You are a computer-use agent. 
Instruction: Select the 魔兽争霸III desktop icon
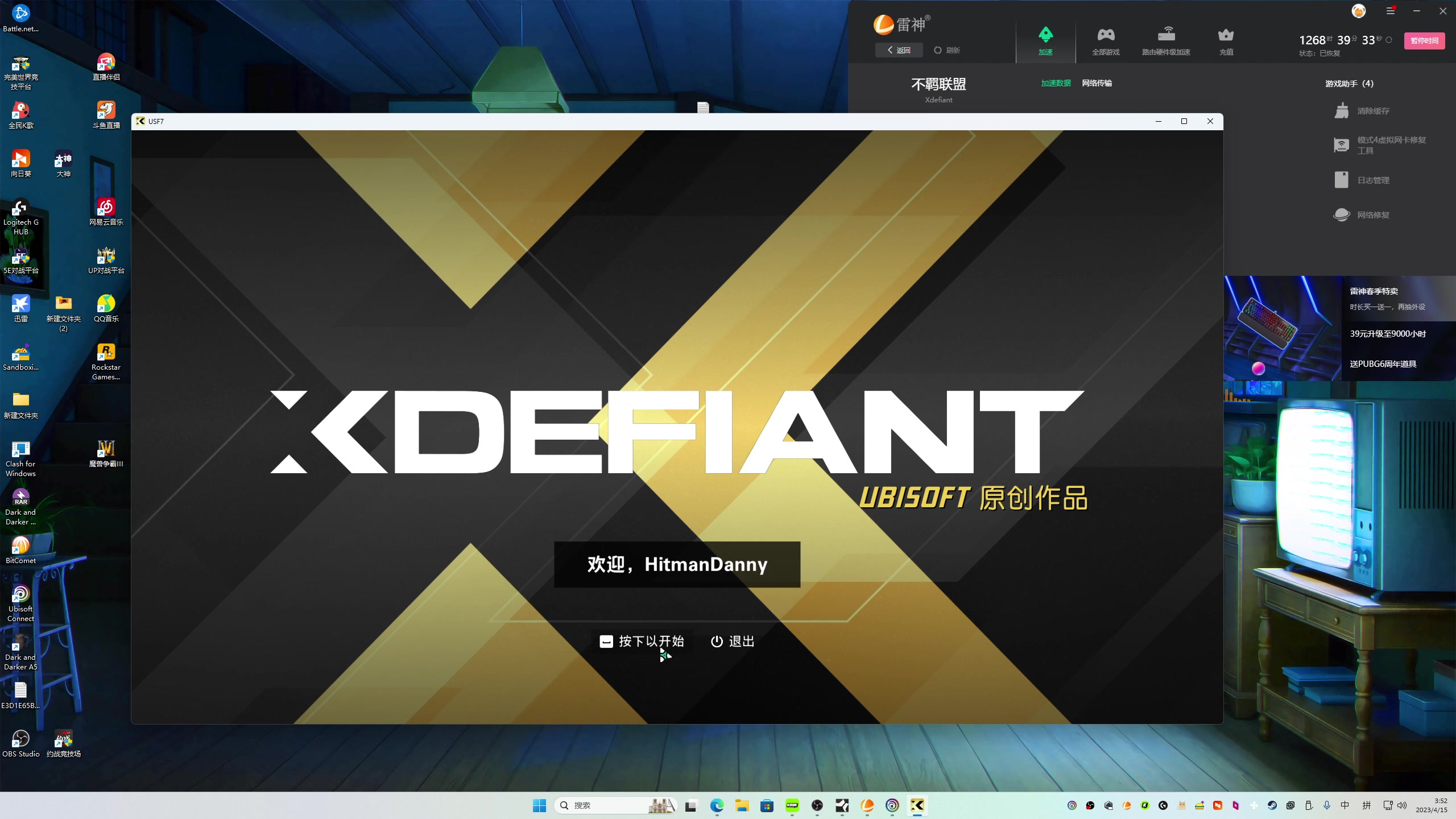click(106, 454)
